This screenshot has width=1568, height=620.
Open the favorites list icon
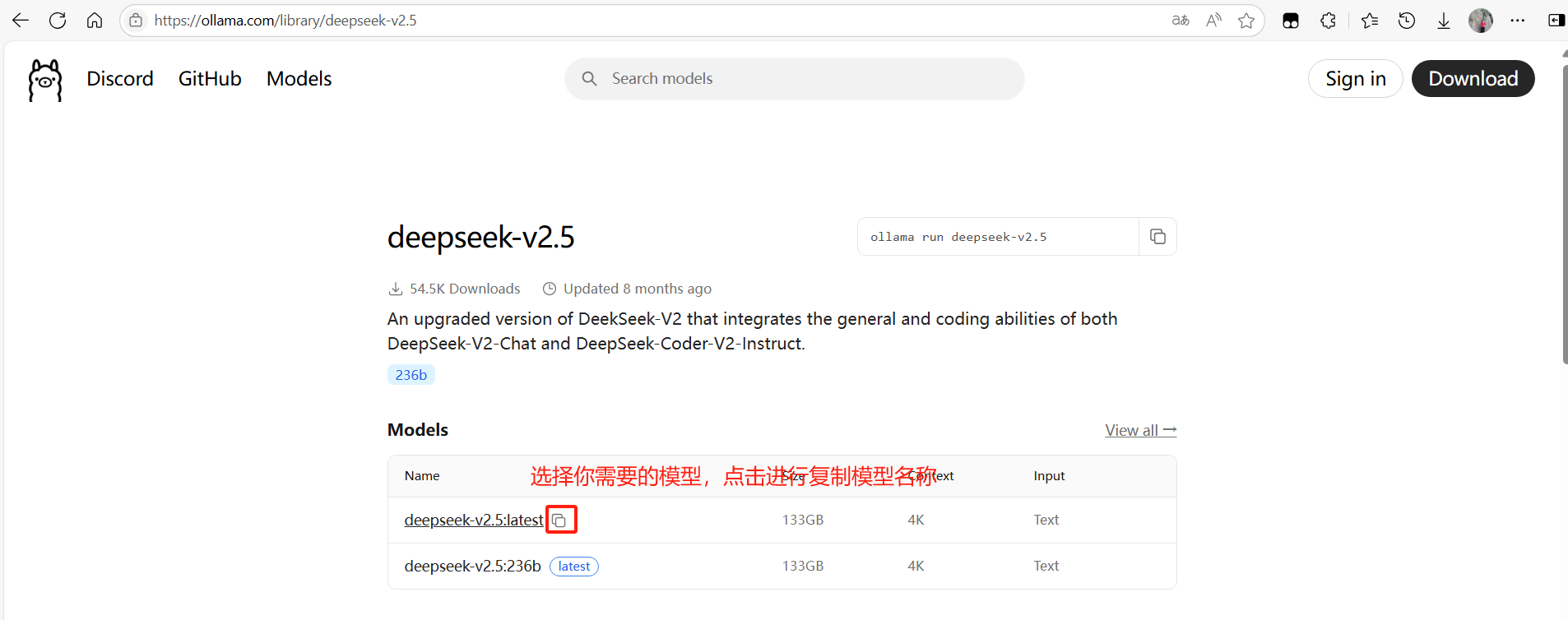(x=1370, y=21)
